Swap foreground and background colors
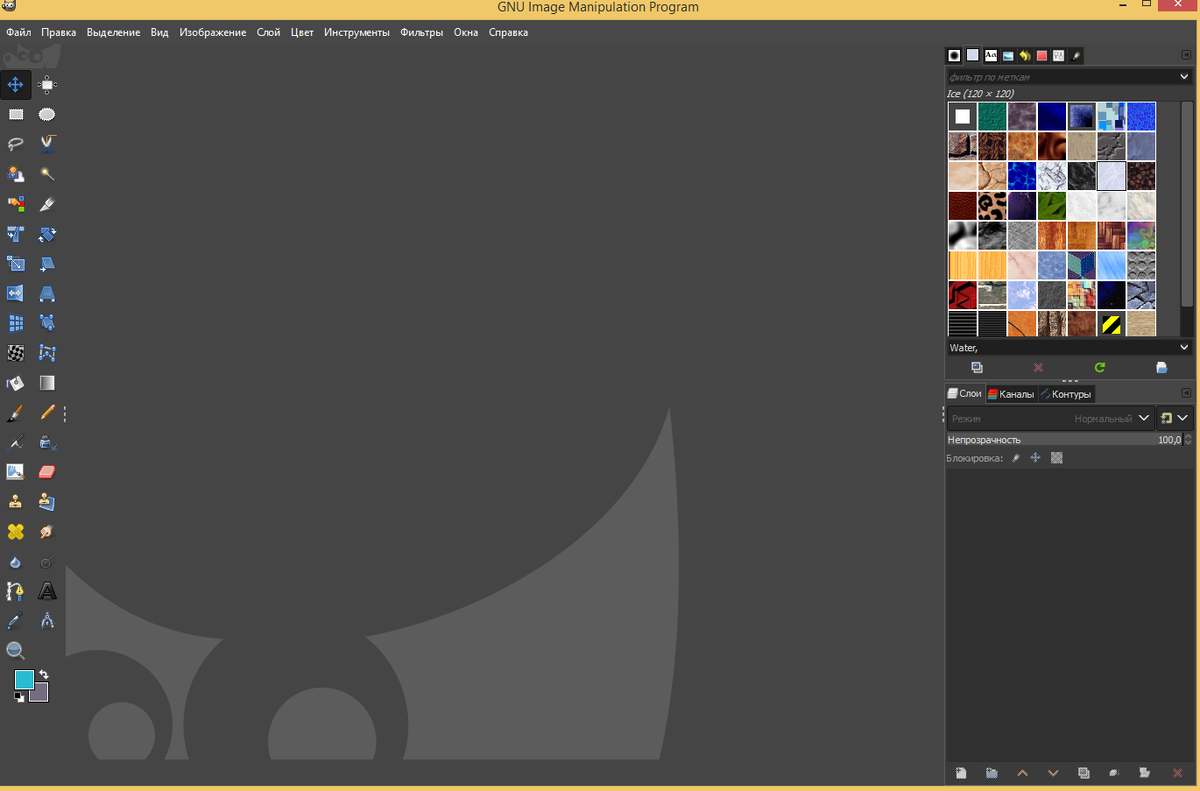1200x791 pixels. pyautogui.click(x=44, y=675)
